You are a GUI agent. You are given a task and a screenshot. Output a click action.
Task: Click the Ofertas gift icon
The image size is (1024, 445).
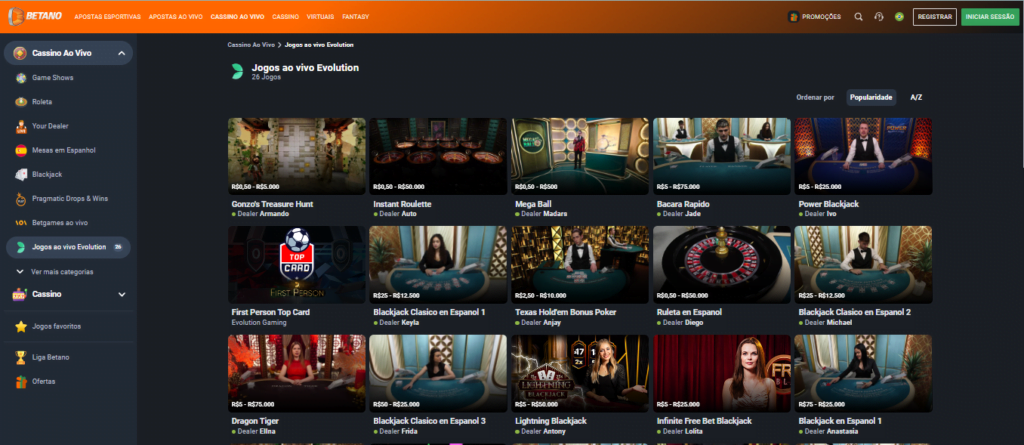point(21,382)
